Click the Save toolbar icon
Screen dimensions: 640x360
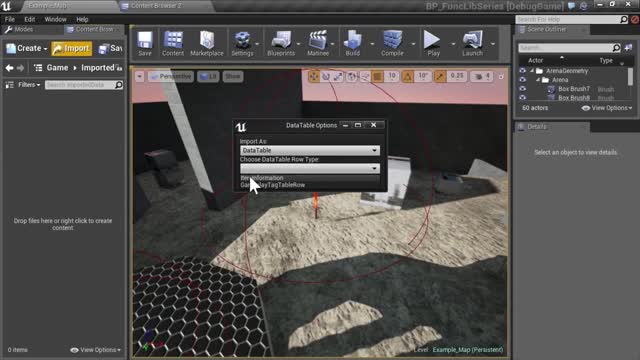tap(144, 43)
